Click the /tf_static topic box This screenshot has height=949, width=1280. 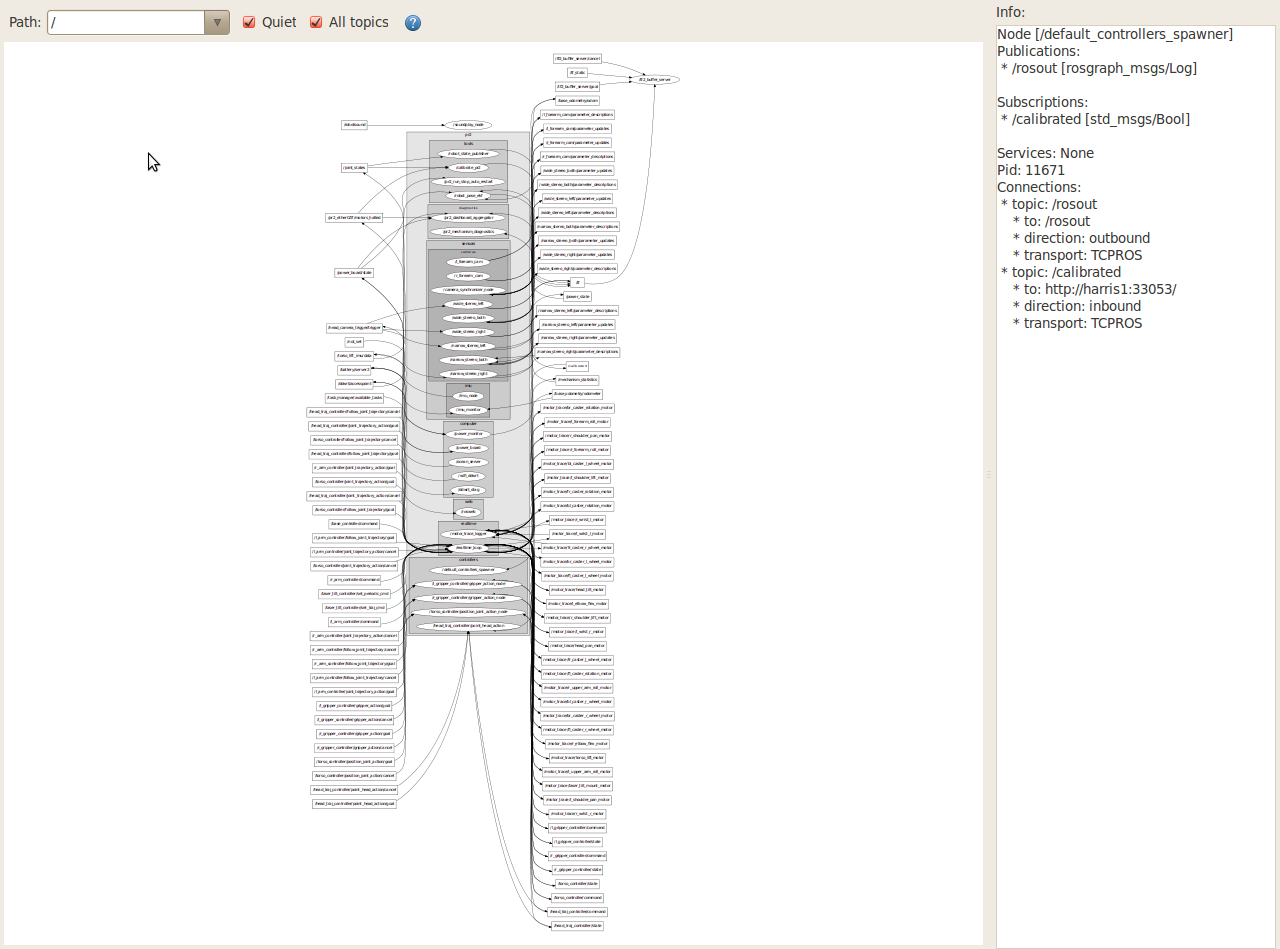pos(578,73)
